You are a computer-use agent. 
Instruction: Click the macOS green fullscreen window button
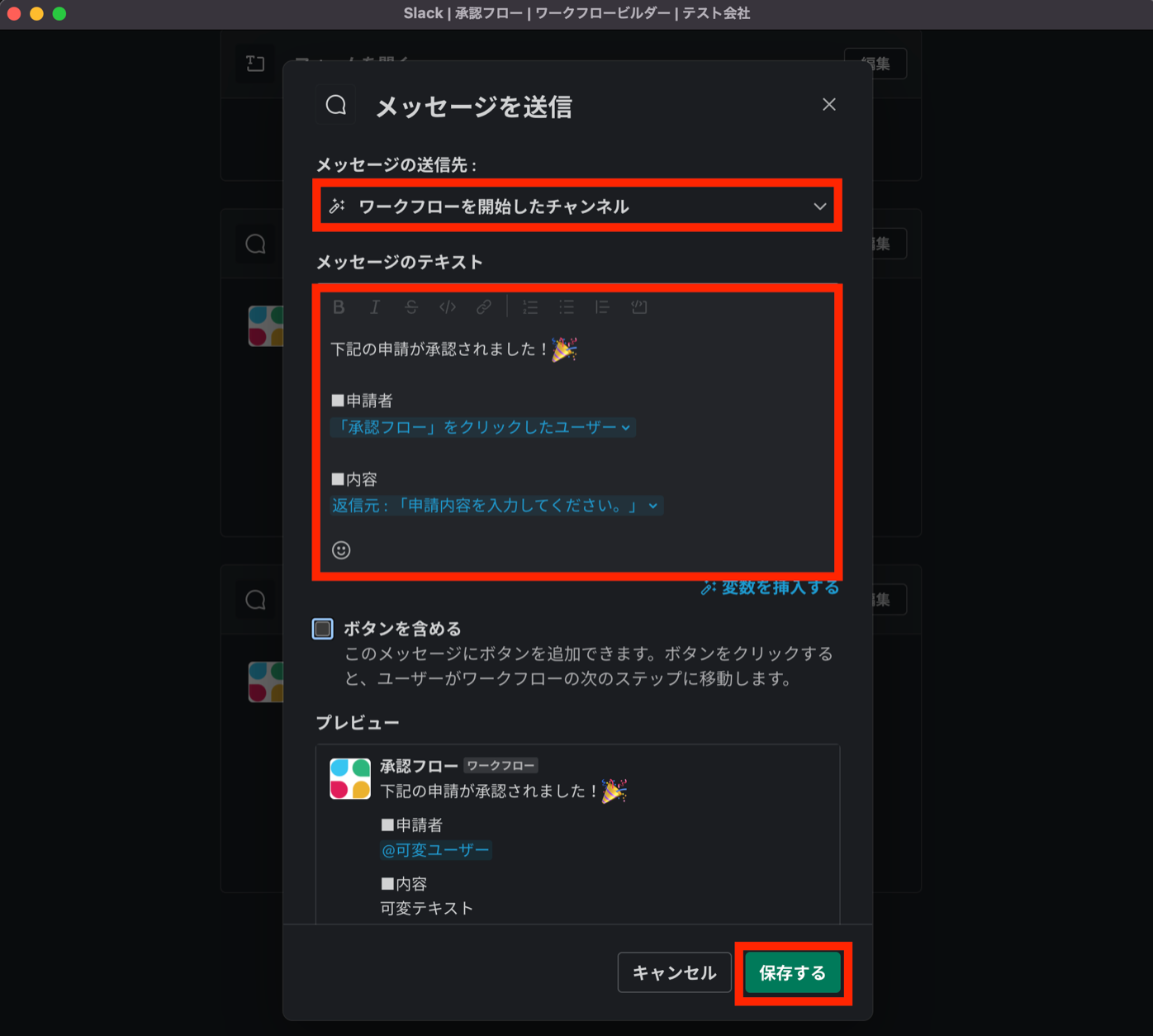click(59, 13)
